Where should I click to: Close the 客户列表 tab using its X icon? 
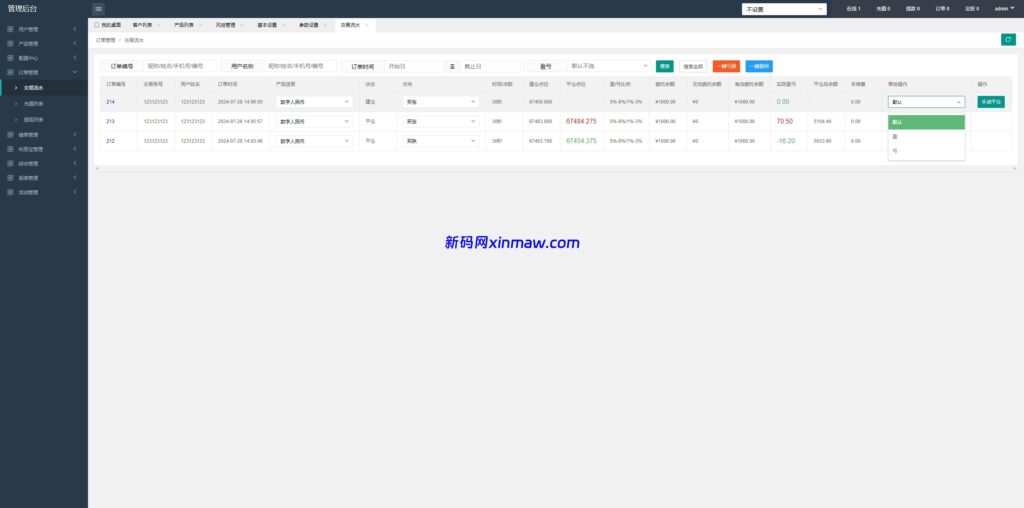(x=158, y=23)
